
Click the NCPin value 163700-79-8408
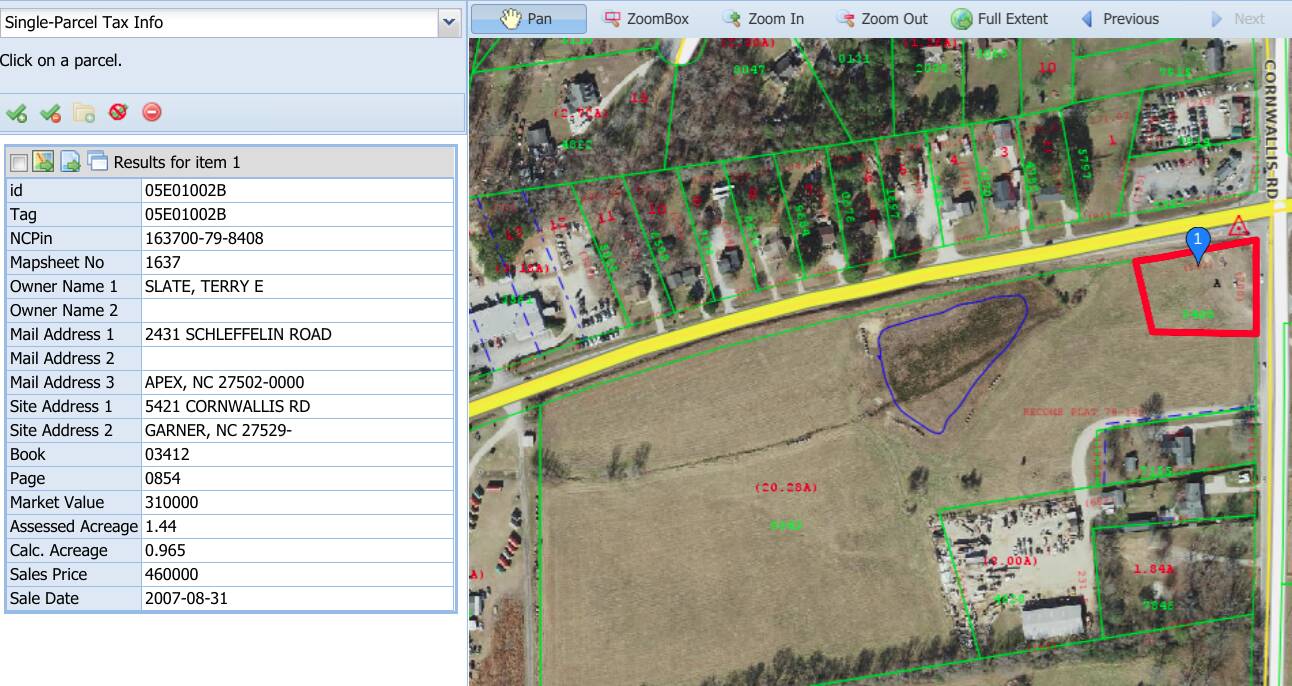pyautogui.click(x=204, y=239)
